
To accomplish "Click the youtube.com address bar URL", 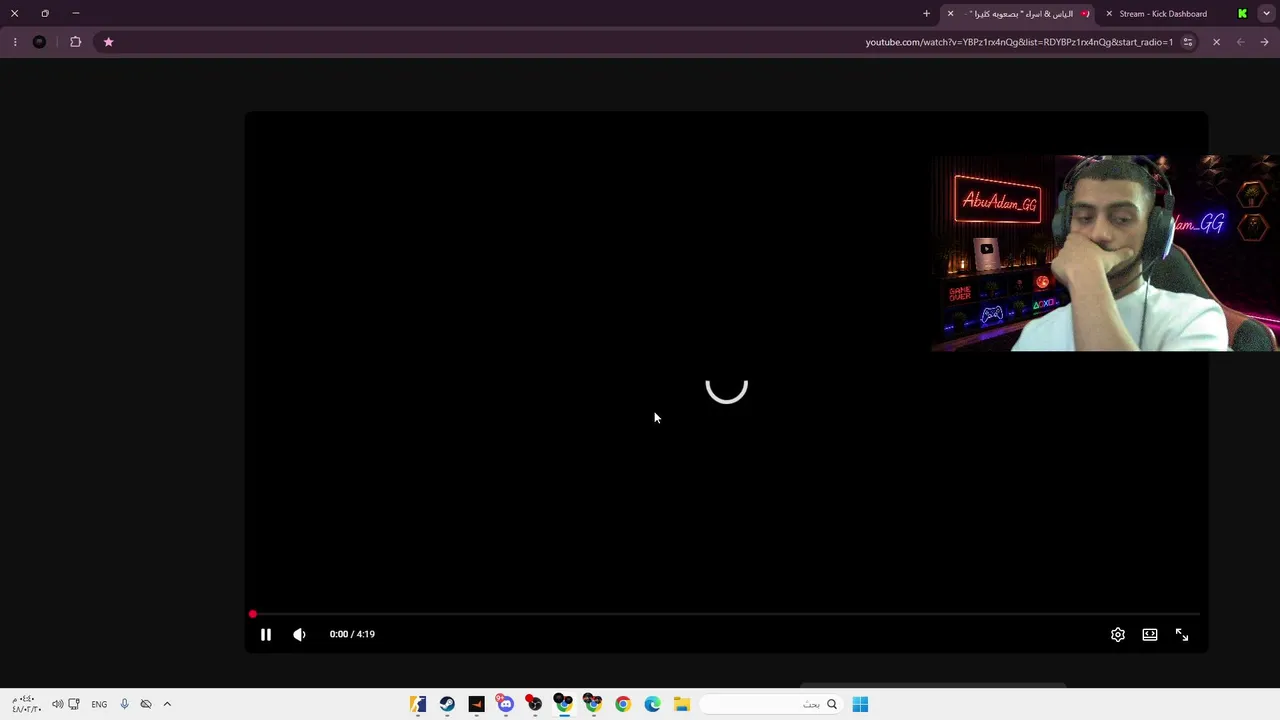I will (x=1019, y=42).
